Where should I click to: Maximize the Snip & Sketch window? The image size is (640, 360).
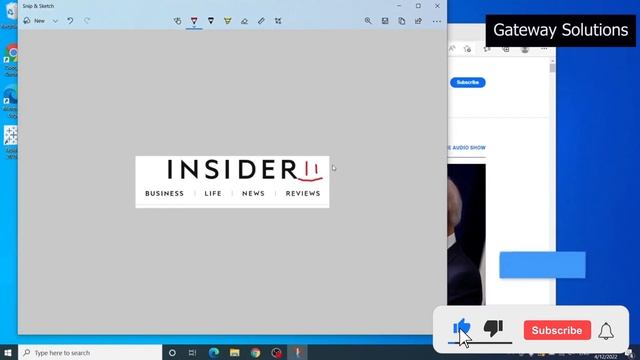click(x=418, y=6)
